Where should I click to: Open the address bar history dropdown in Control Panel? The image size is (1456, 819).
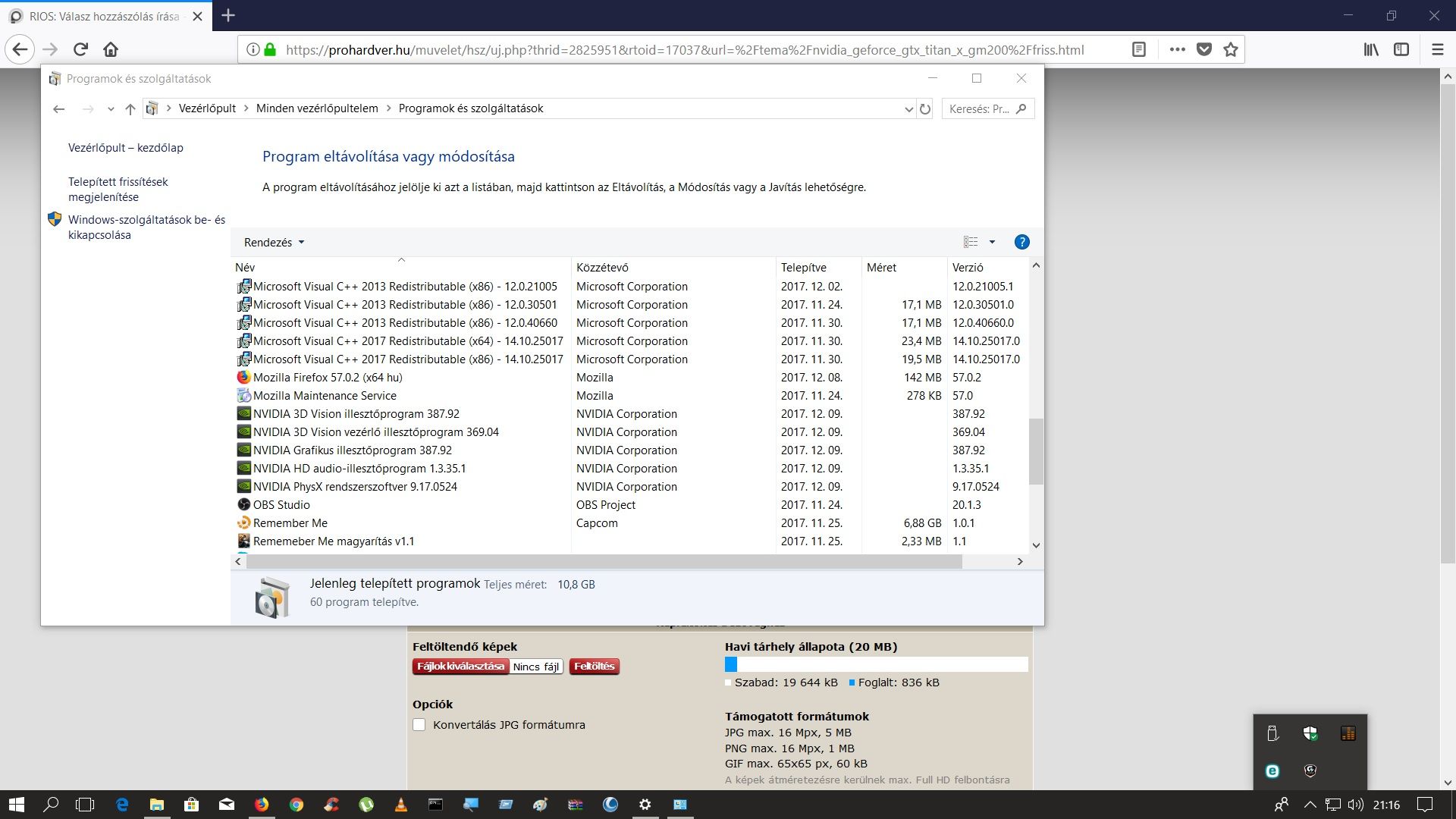[x=908, y=109]
